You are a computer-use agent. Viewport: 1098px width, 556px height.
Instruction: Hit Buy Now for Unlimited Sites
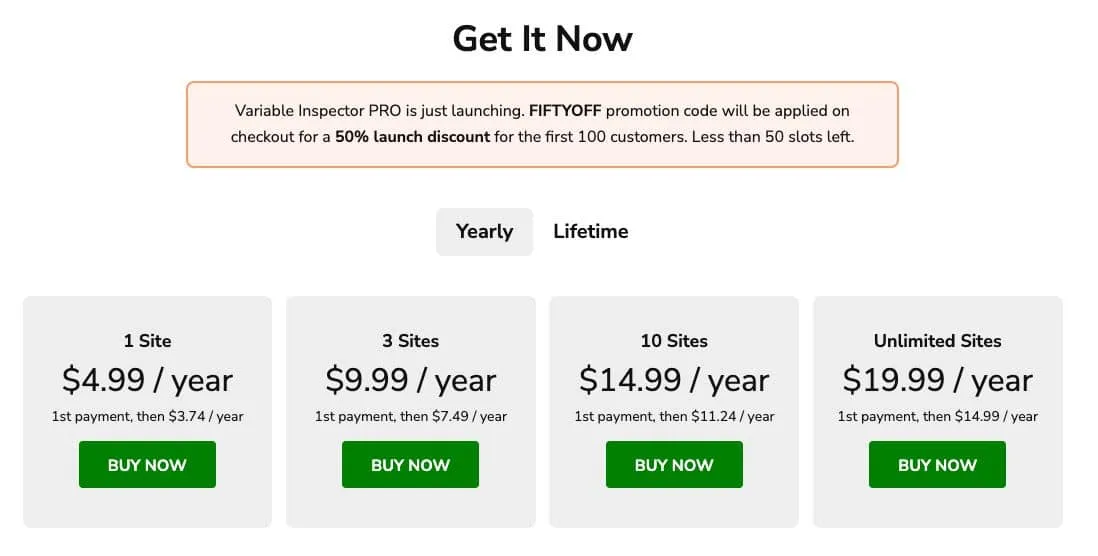937,465
